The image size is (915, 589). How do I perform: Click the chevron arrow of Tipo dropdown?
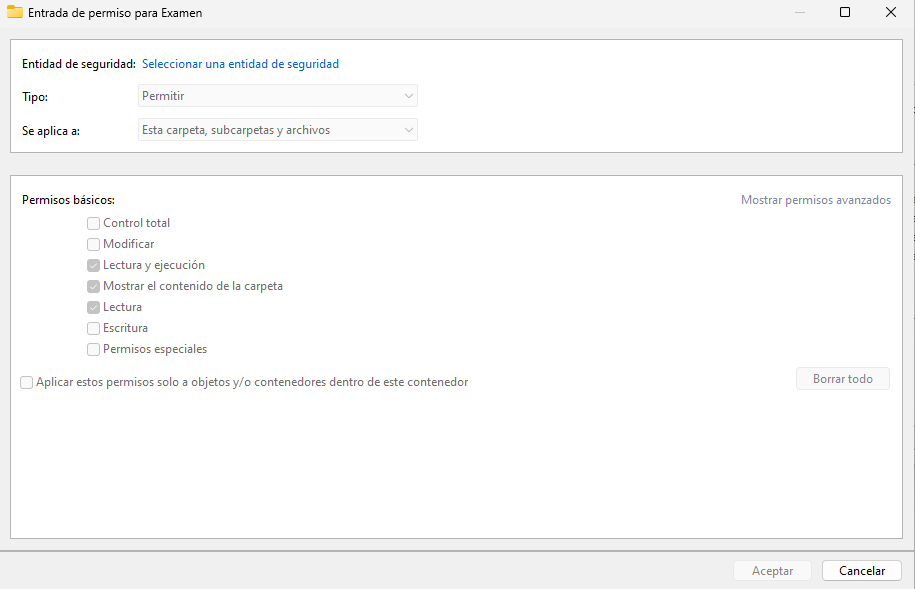[408, 96]
